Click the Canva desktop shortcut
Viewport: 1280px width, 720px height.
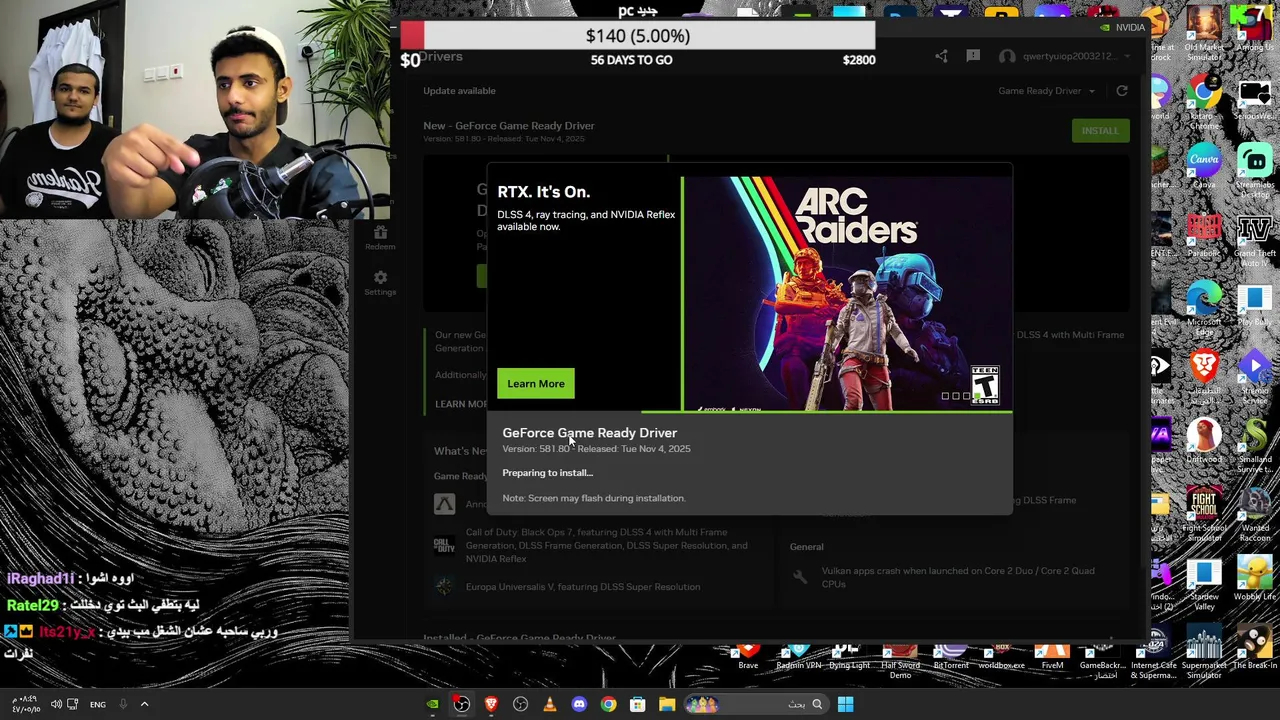pos(1204,166)
